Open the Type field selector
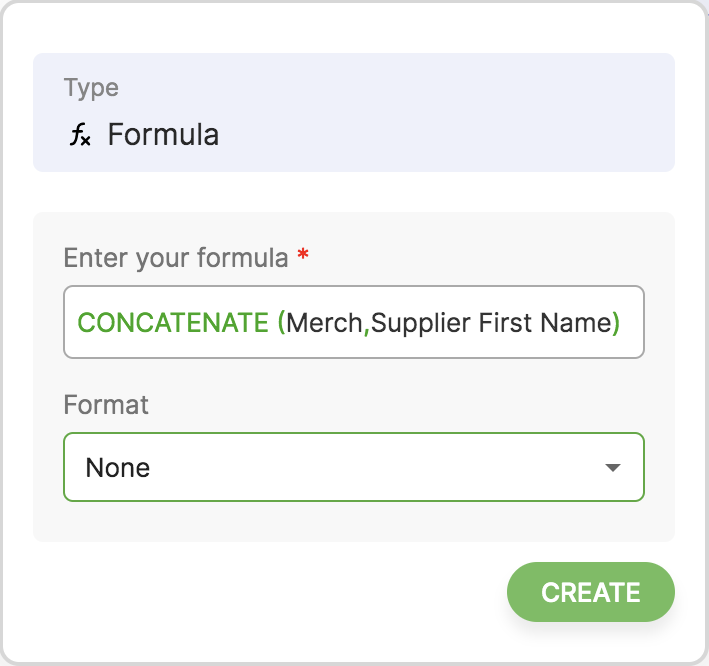The image size is (709, 666). pyautogui.click(x=353, y=112)
